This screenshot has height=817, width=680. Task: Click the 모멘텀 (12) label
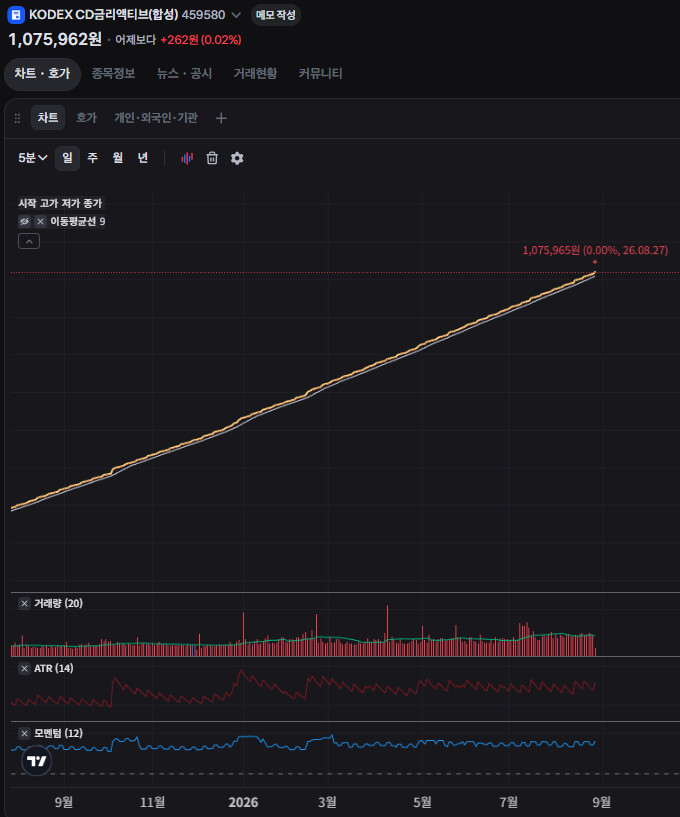[x=58, y=734]
